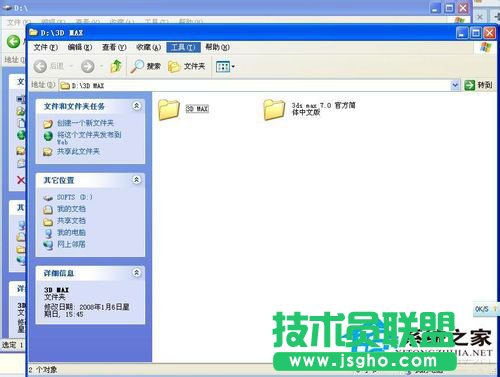Viewport: 500px width, 377px height.
Task: Minimize the background D:\ window
Action: pos(435,8)
